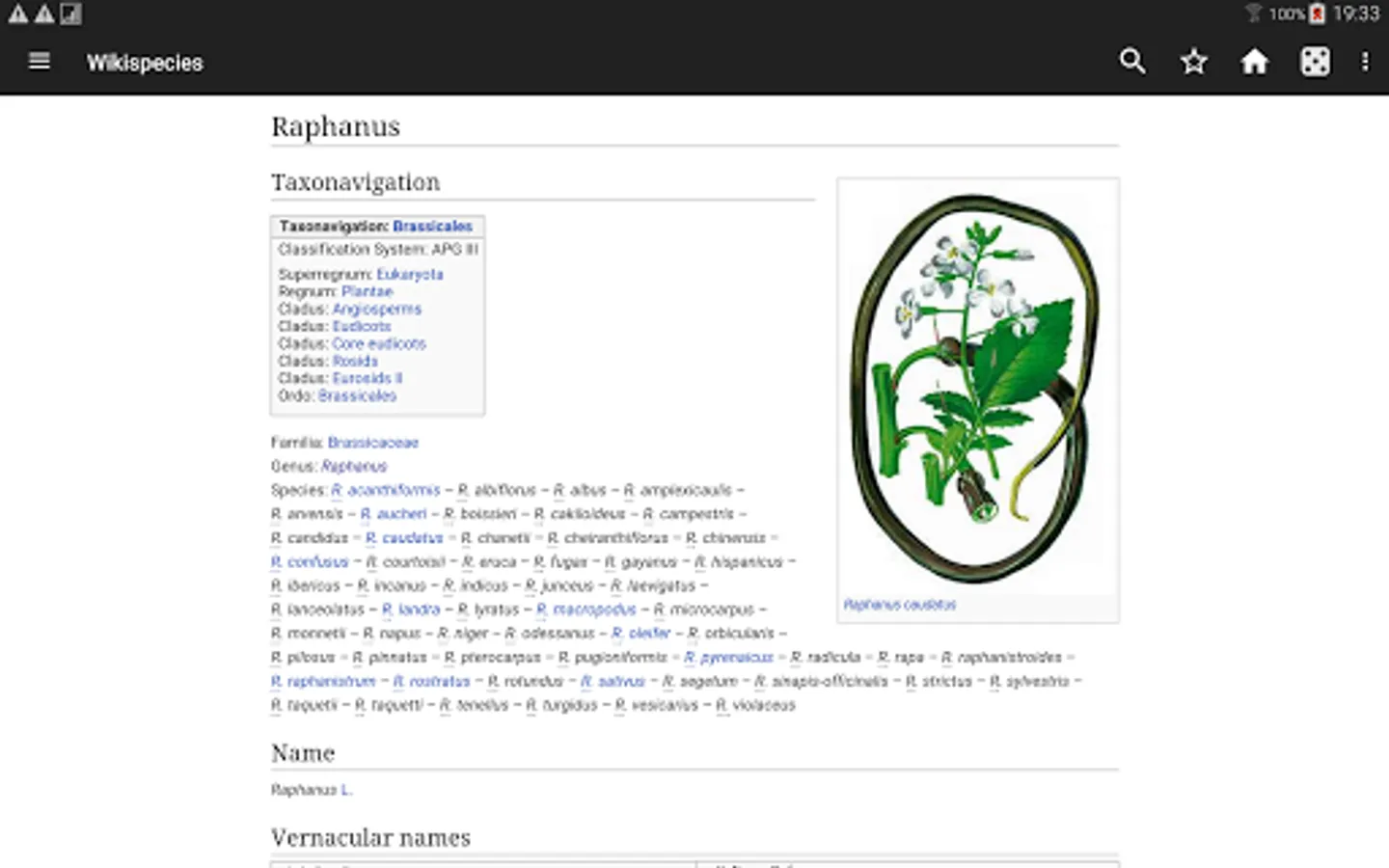This screenshot has width=1389, height=868.
Task: Click the Name section heading
Action: (303, 753)
